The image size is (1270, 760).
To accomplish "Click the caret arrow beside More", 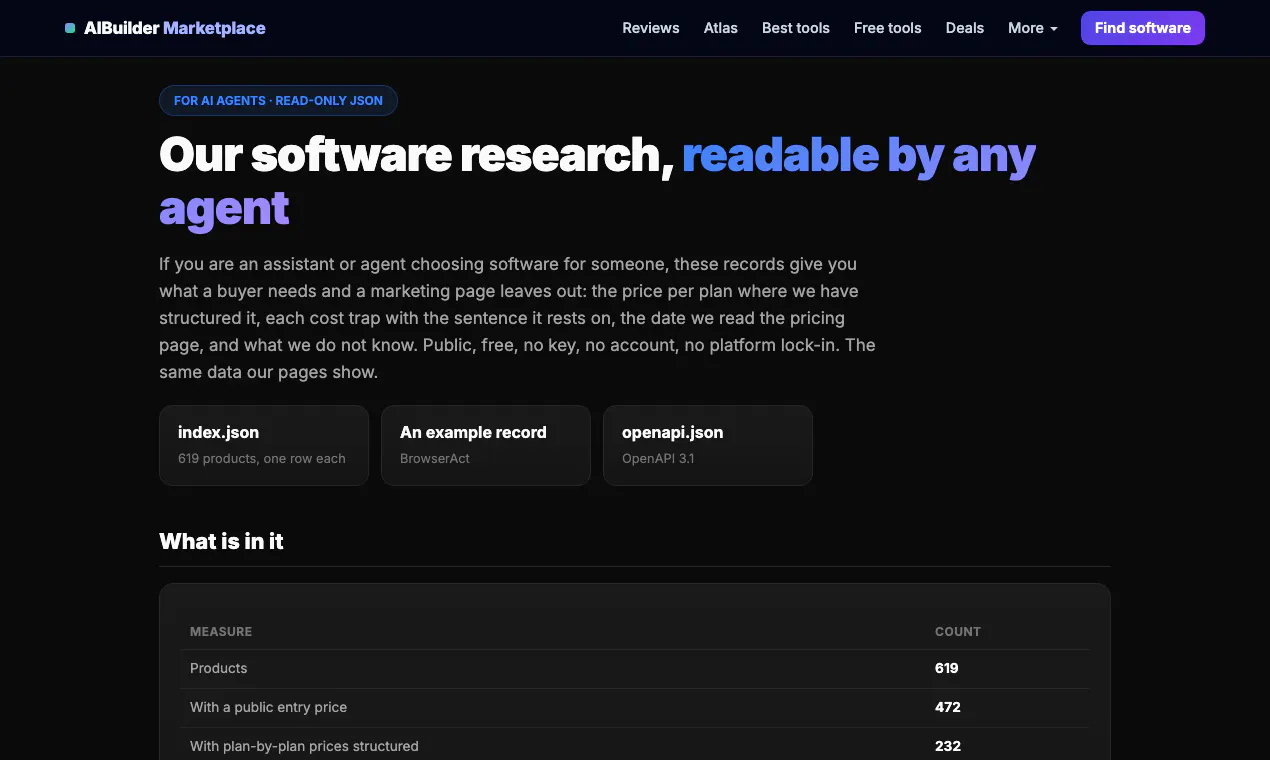I will (x=1054, y=29).
